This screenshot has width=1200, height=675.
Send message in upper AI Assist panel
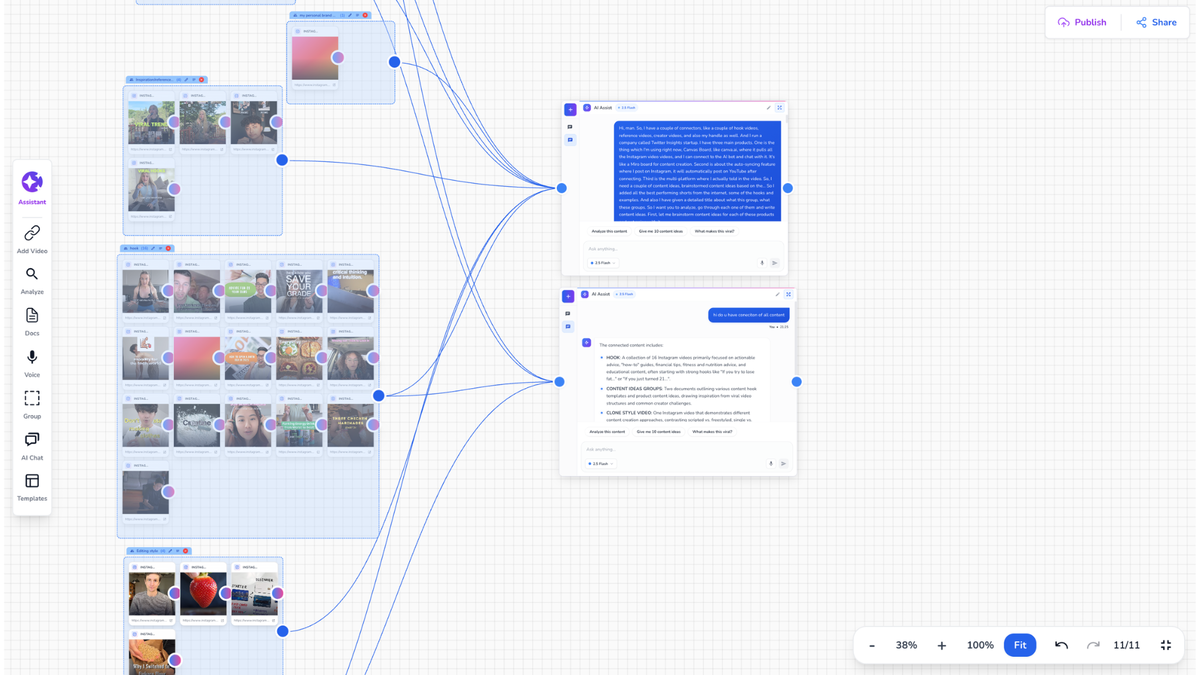point(775,263)
